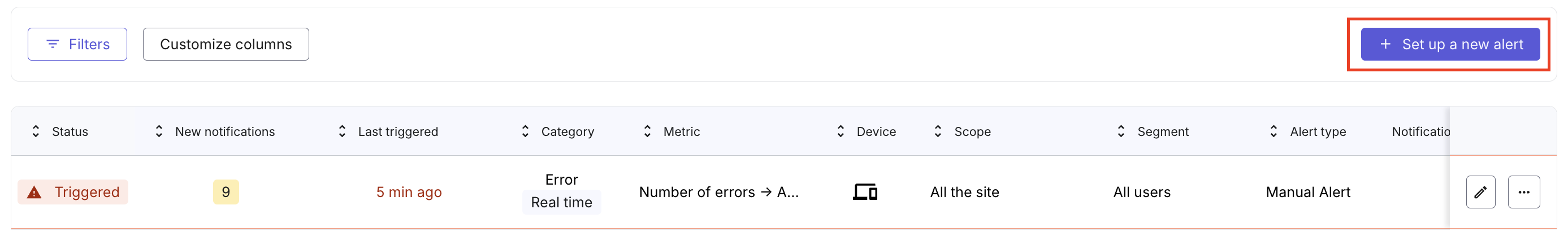
Task: Sort by Device column arrows
Action: 841,131
